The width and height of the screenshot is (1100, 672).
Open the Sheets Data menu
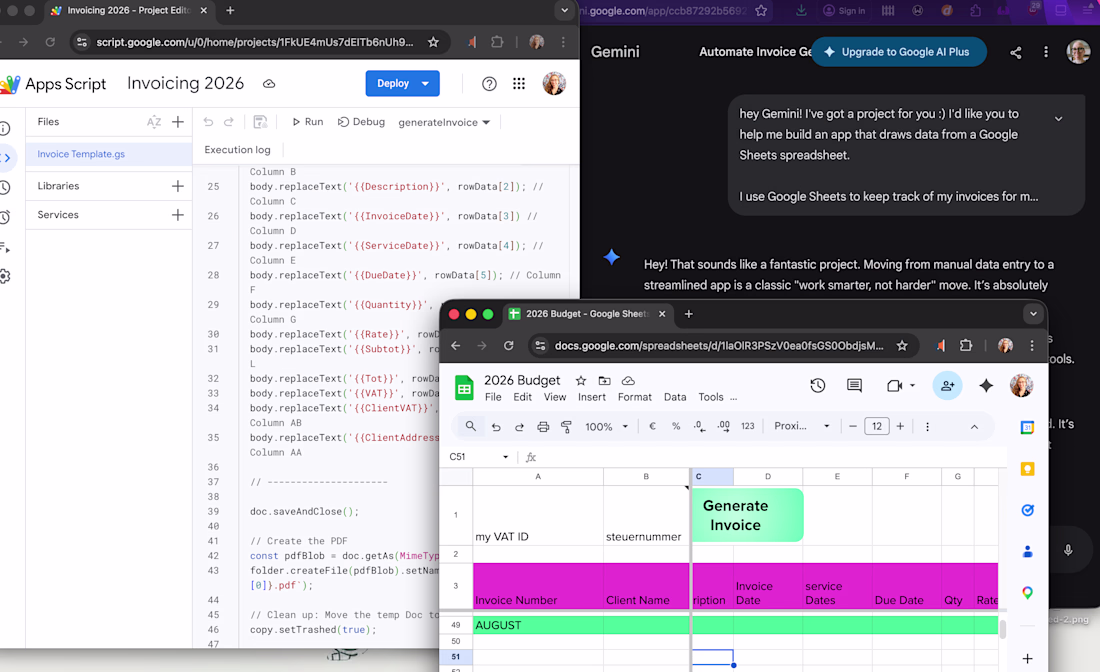[x=675, y=397]
